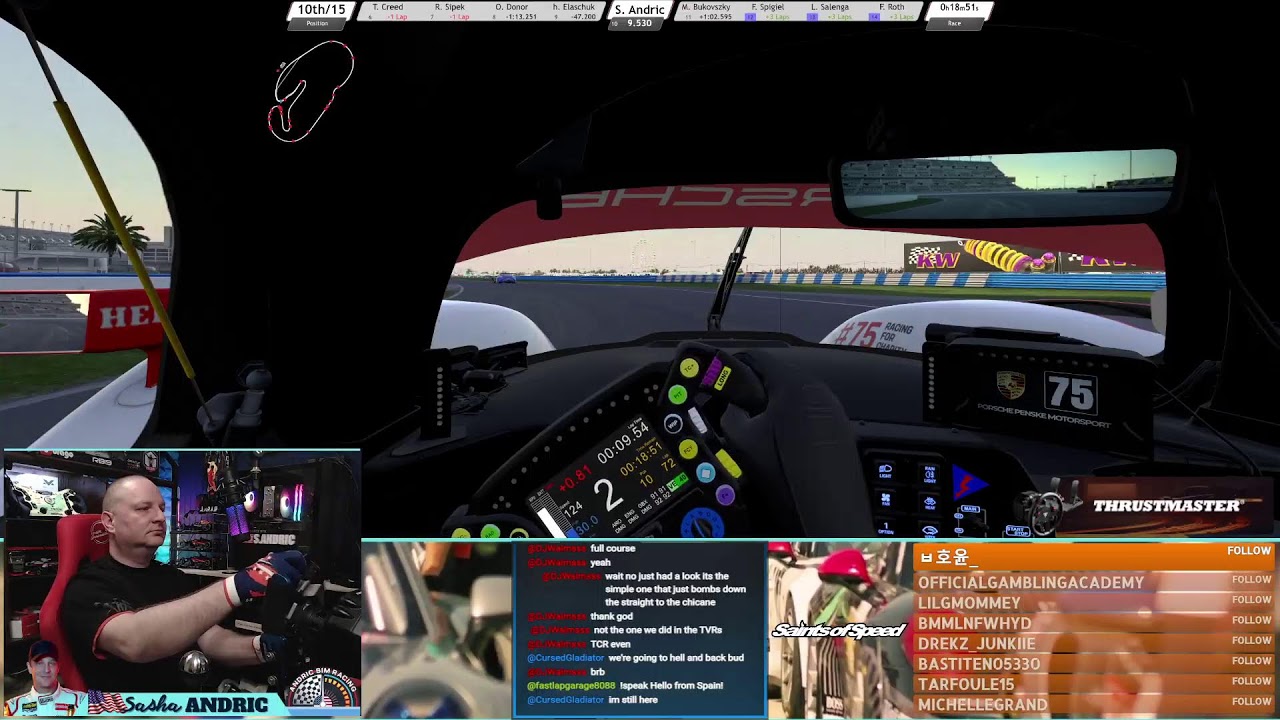Image resolution: width=1280 pixels, height=720 pixels.
Task: Click chat message 'thank god'
Action: pyautogui.click(x=612, y=616)
